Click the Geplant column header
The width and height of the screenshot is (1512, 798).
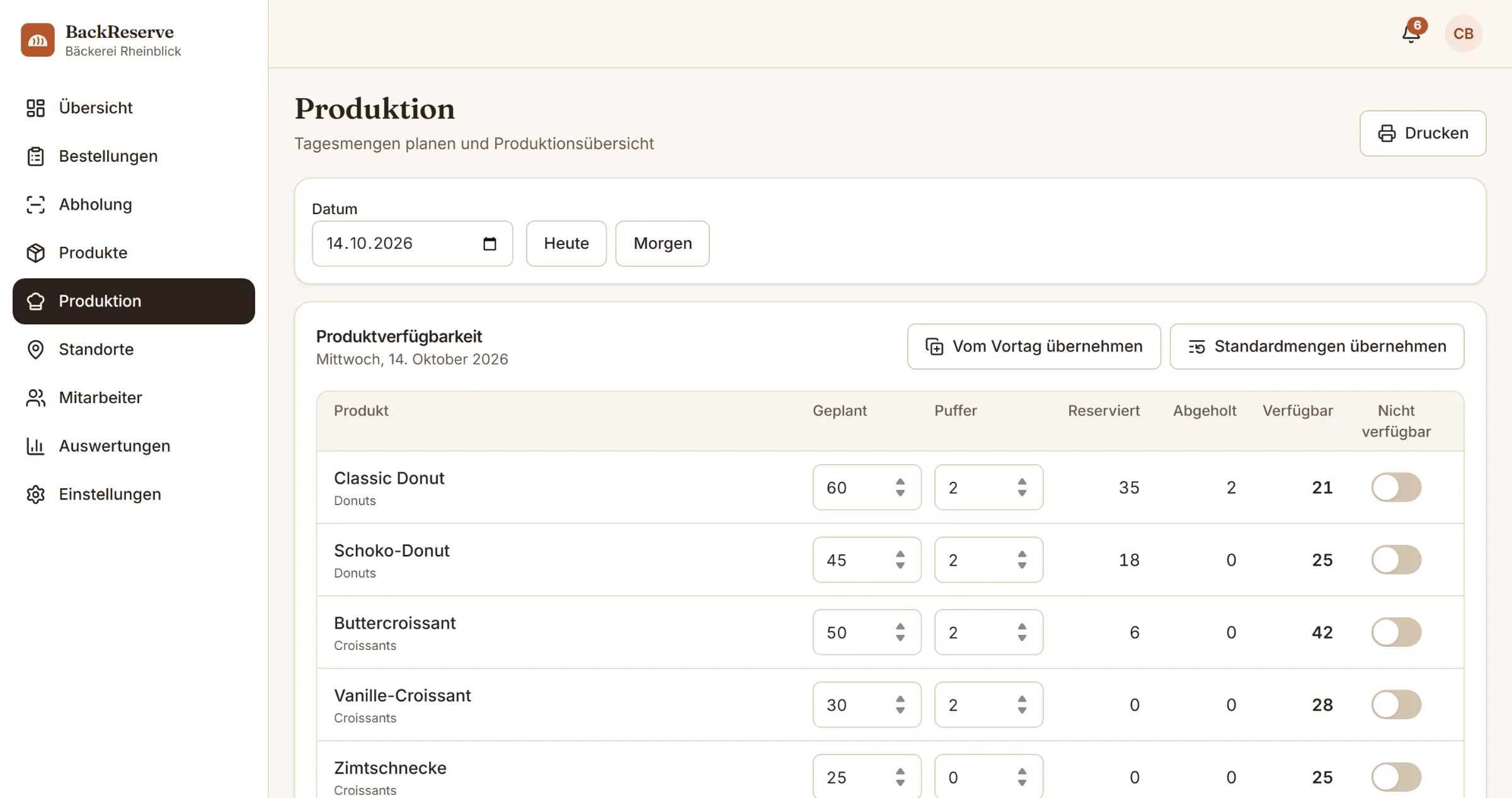tap(840, 411)
